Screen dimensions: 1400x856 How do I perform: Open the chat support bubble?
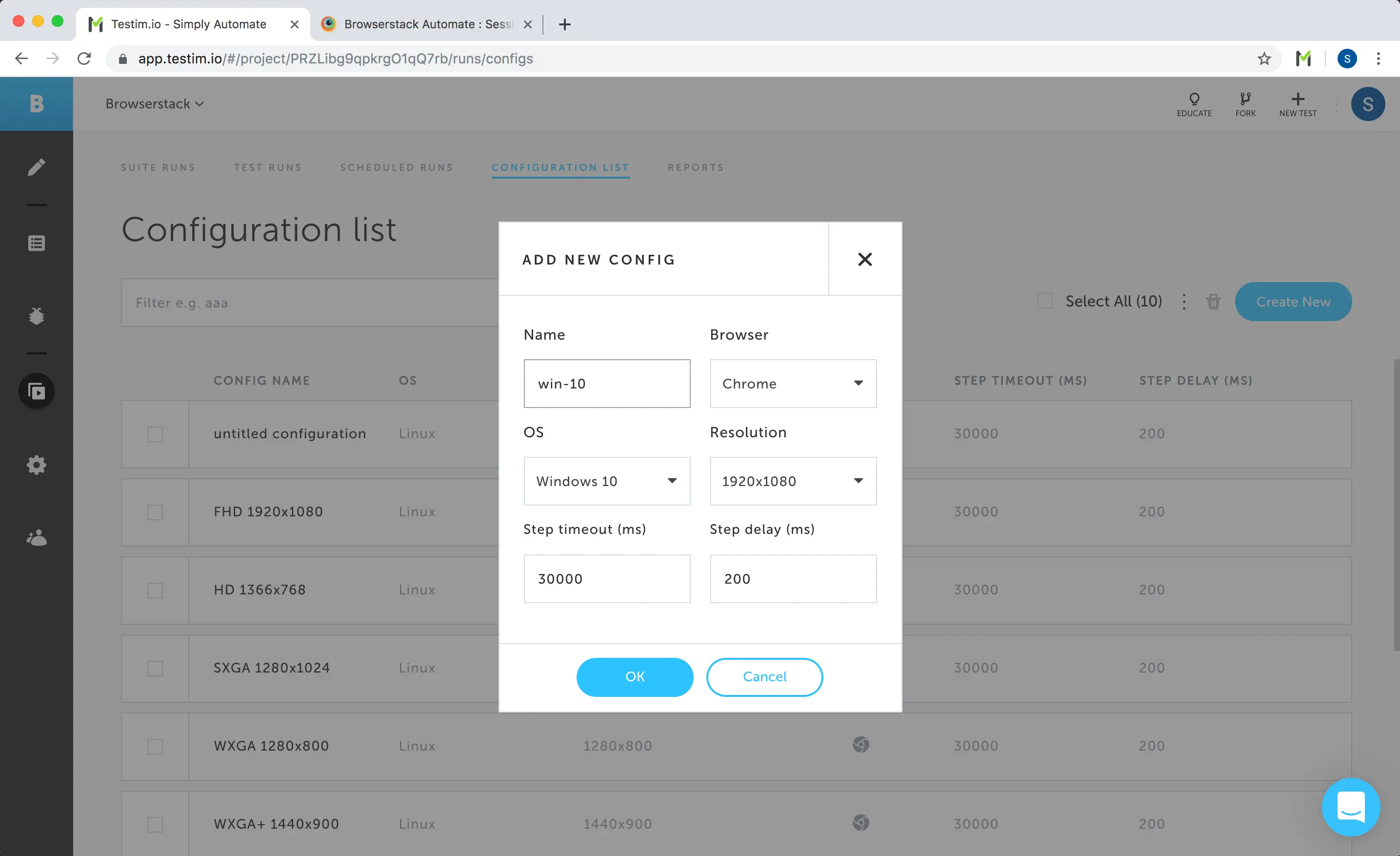pyautogui.click(x=1350, y=807)
